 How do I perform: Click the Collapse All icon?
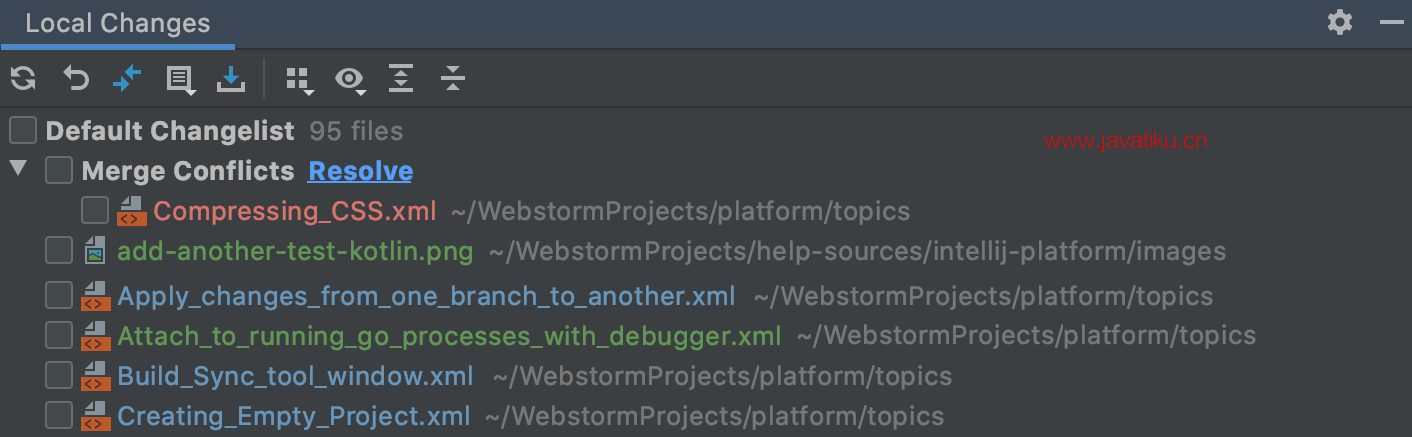[x=453, y=78]
